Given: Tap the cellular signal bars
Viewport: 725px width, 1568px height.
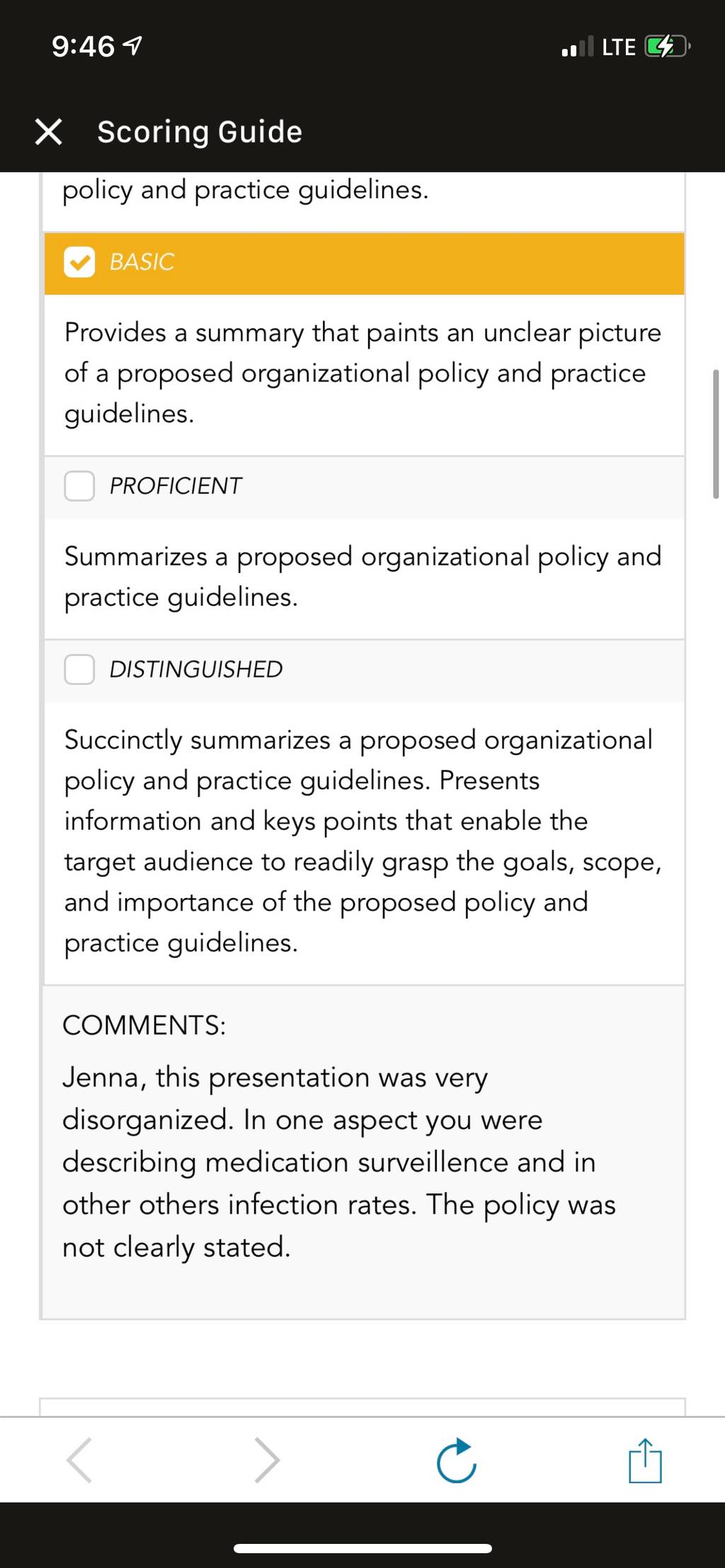Looking at the screenshot, I should (577, 47).
